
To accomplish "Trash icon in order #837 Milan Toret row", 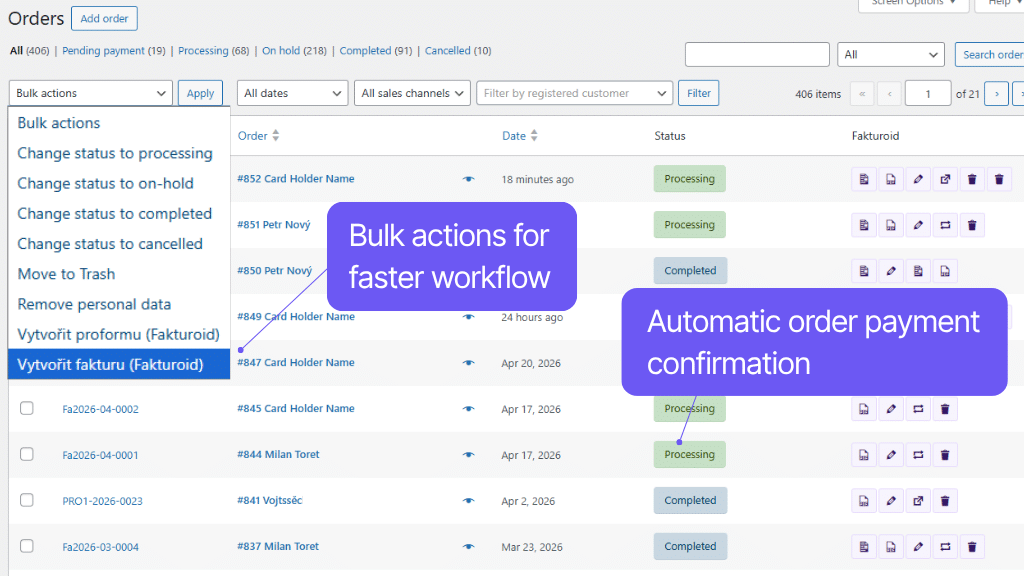I will [x=972, y=547].
